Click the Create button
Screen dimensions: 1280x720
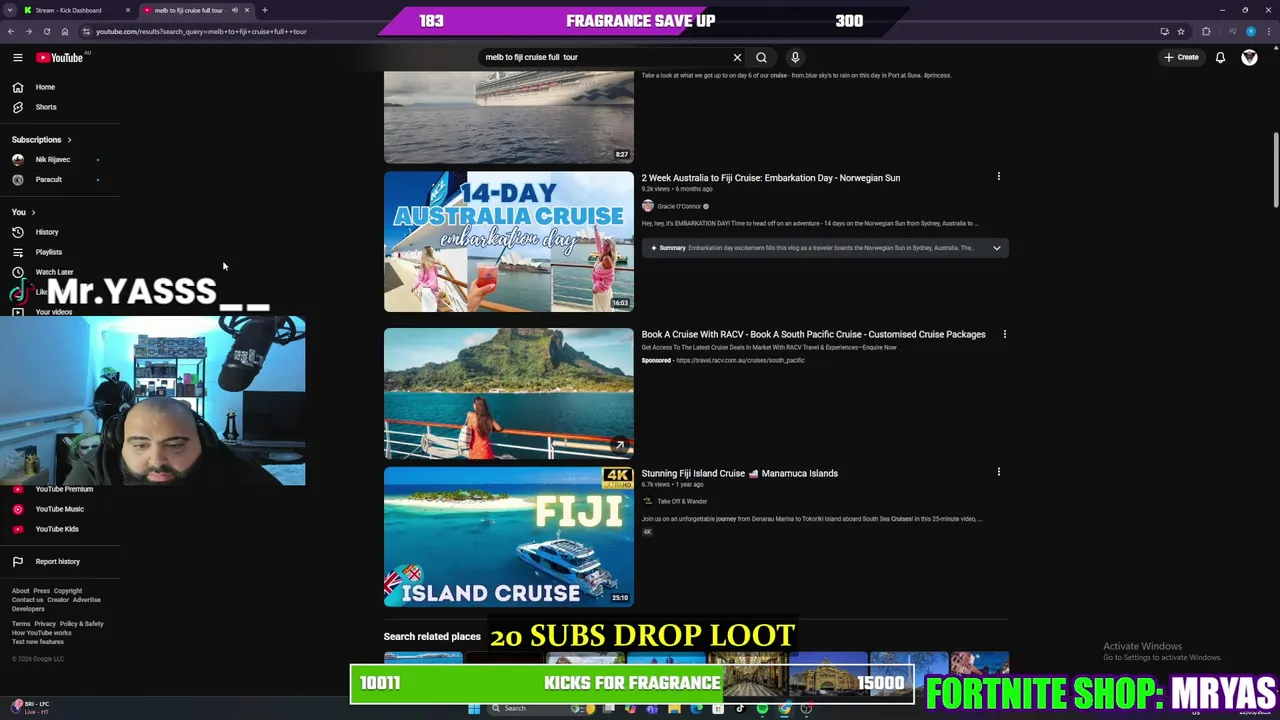(x=1181, y=57)
